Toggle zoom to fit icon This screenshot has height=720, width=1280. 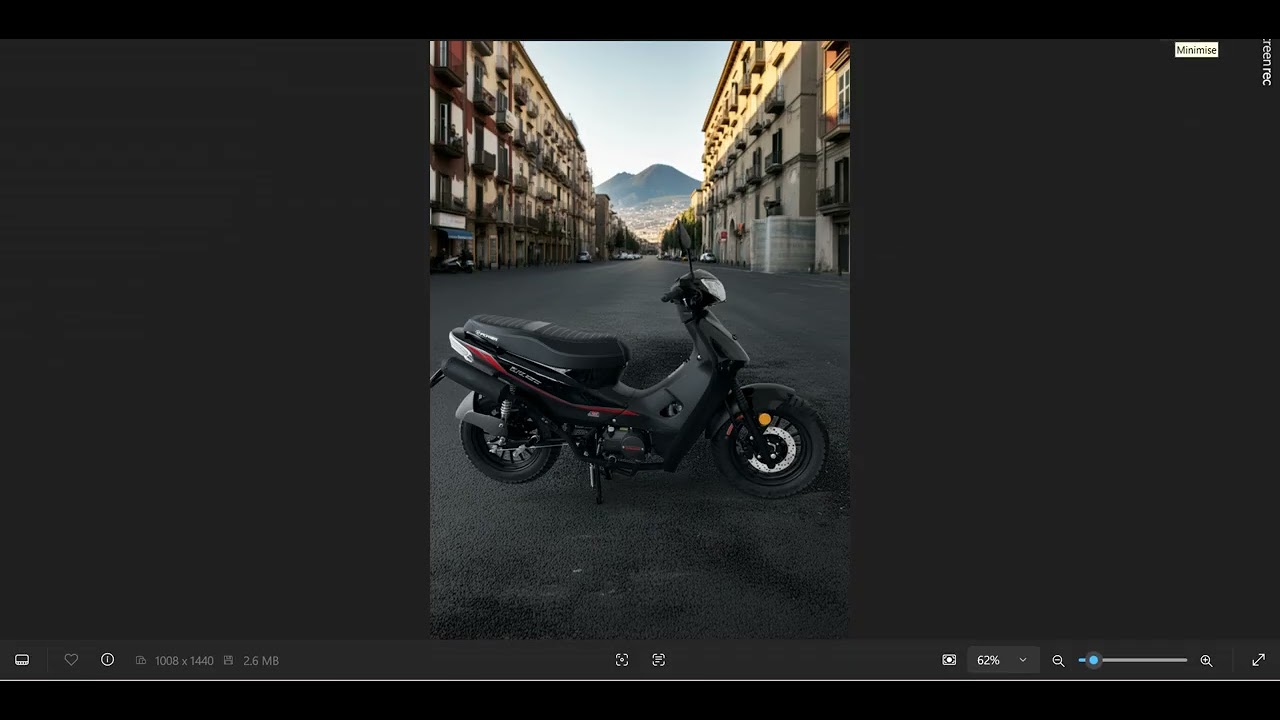pos(949,660)
